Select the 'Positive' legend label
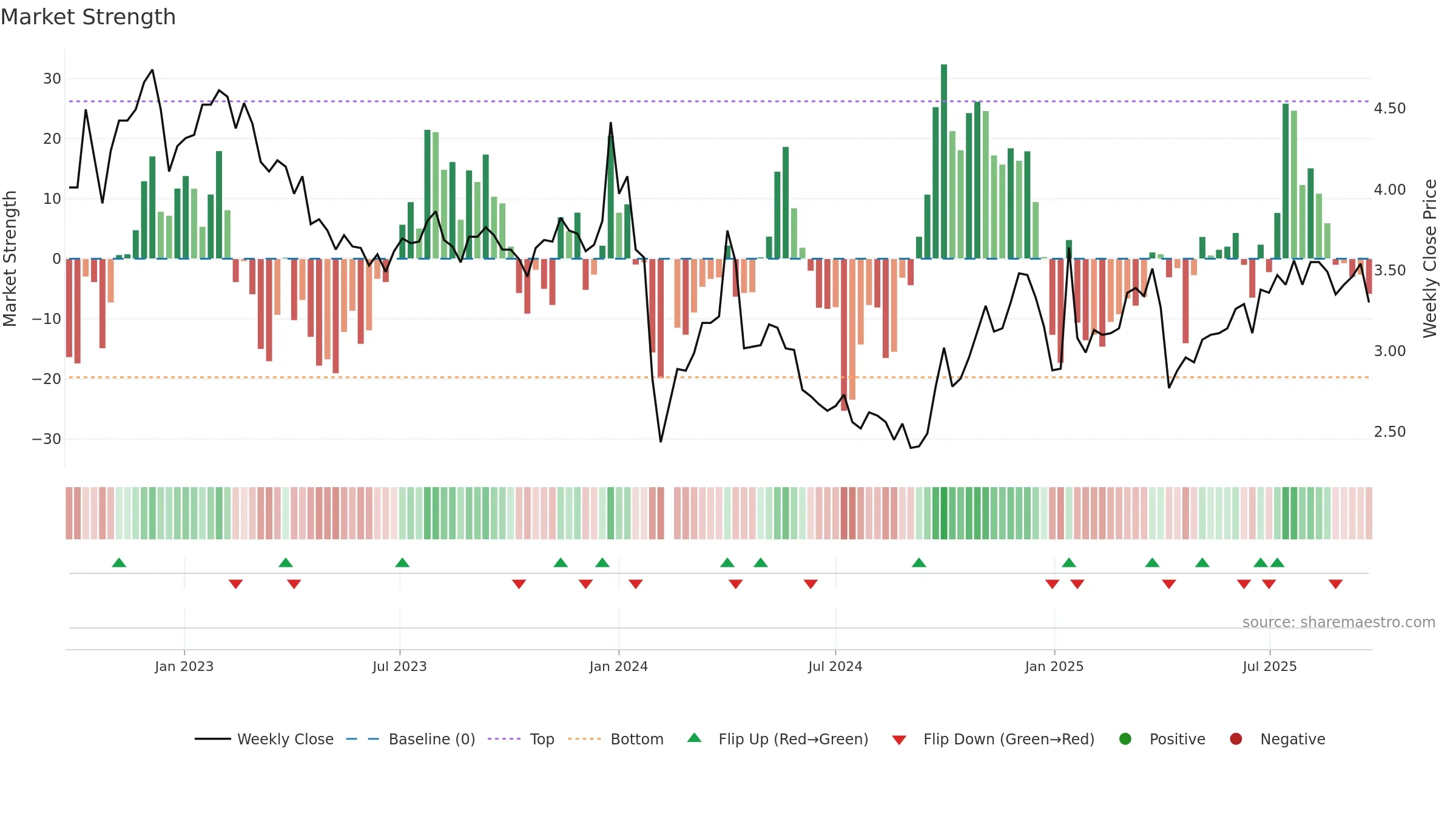This screenshot has width=1456, height=819. [1178, 739]
